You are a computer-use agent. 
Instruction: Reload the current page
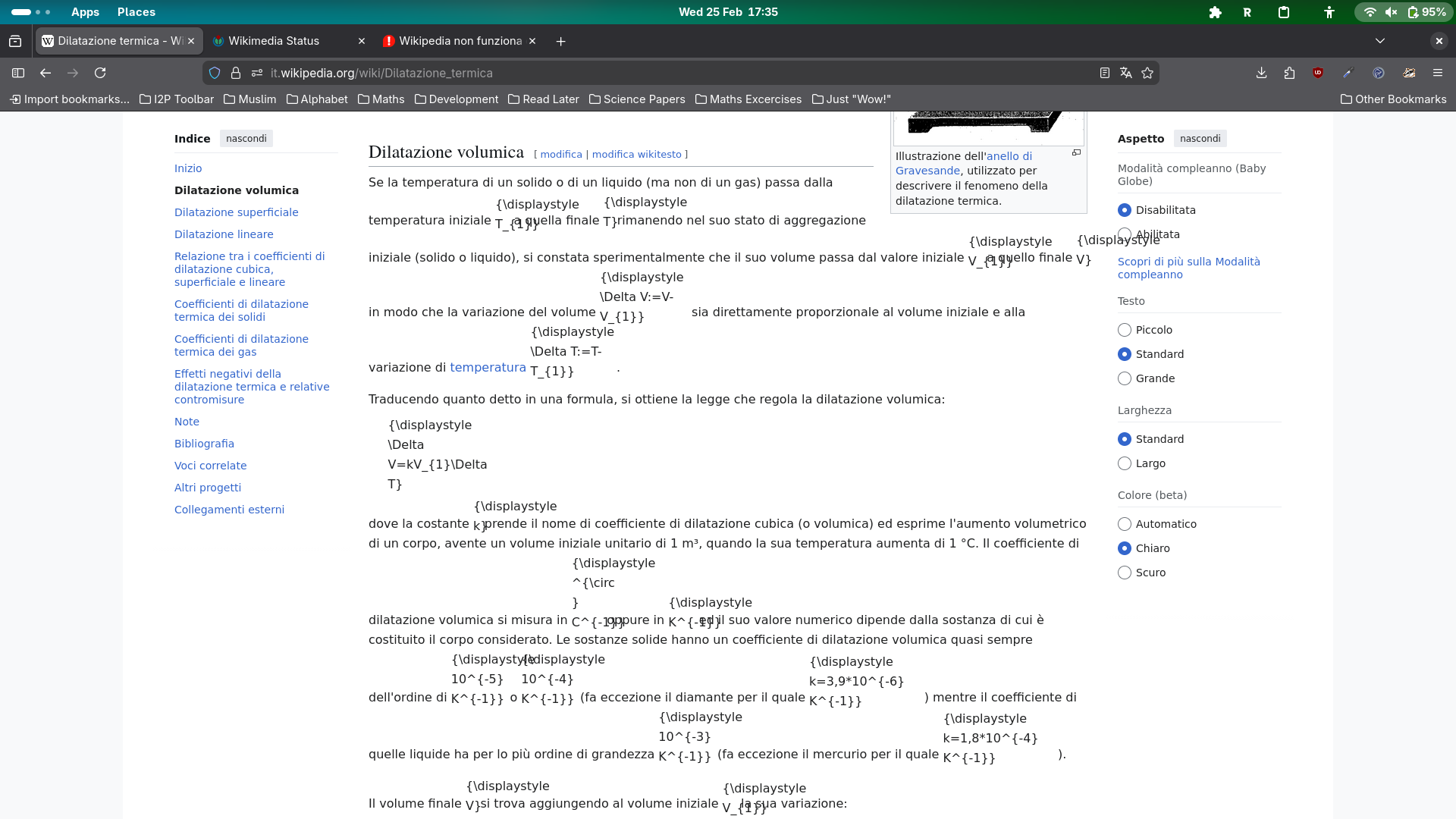pyautogui.click(x=100, y=73)
